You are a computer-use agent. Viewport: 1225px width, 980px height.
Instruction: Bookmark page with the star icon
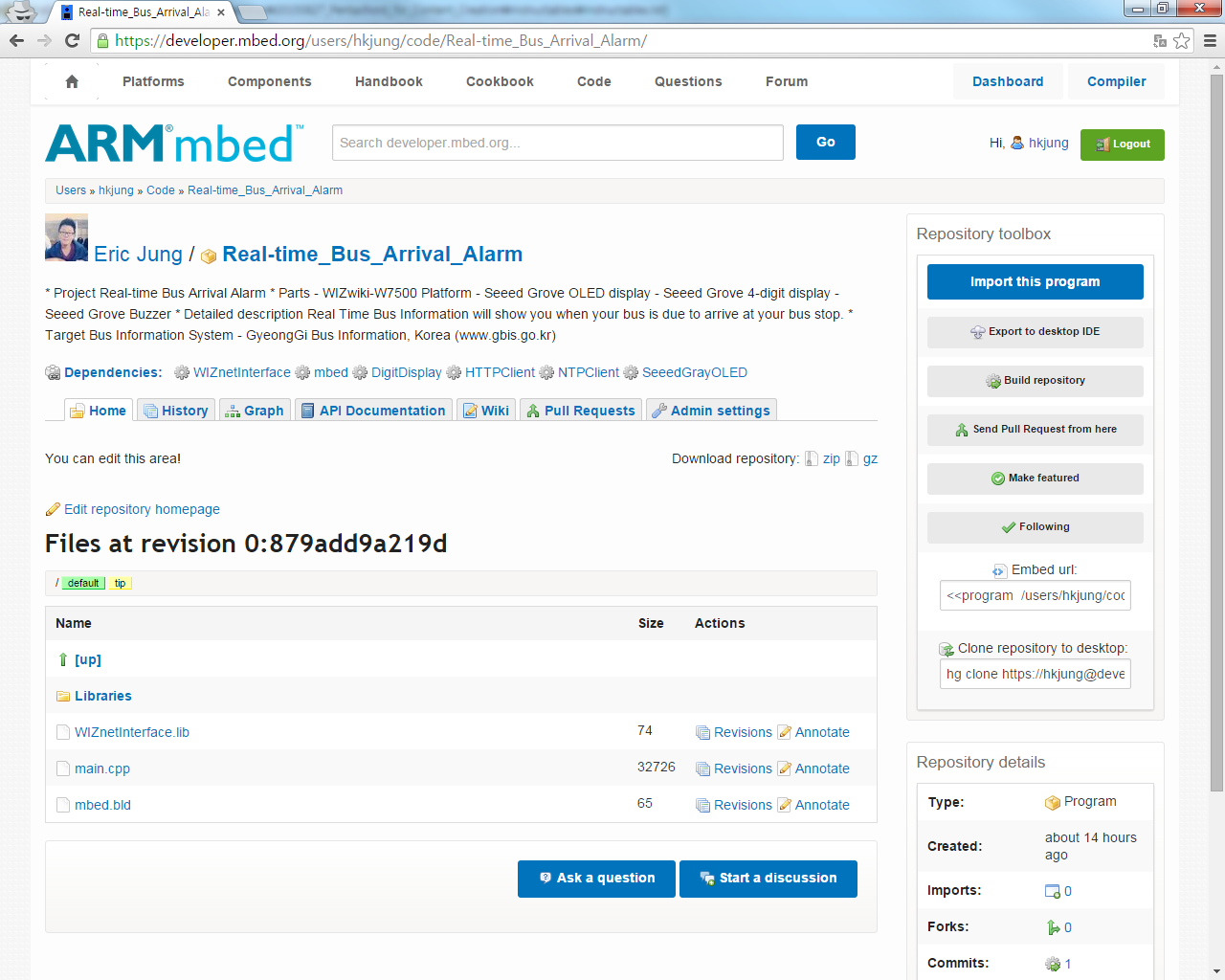(x=1182, y=40)
